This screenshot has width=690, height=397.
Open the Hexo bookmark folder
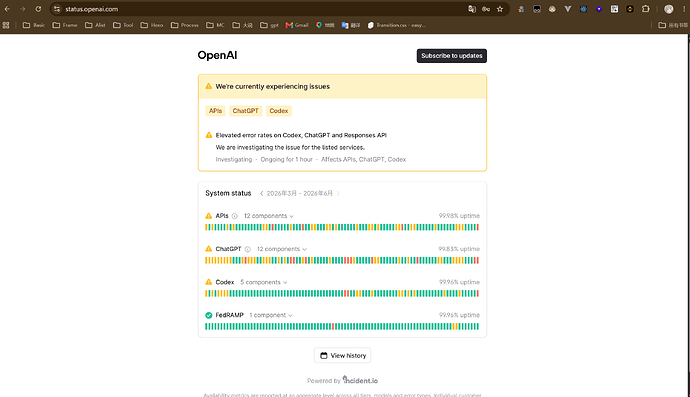tap(152, 25)
